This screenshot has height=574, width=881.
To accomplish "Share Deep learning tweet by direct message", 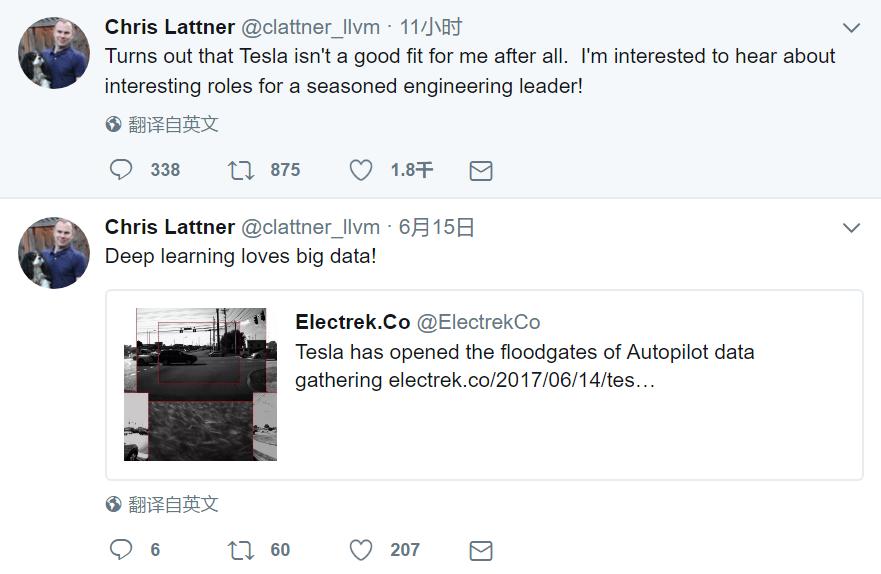I will coord(481,551).
